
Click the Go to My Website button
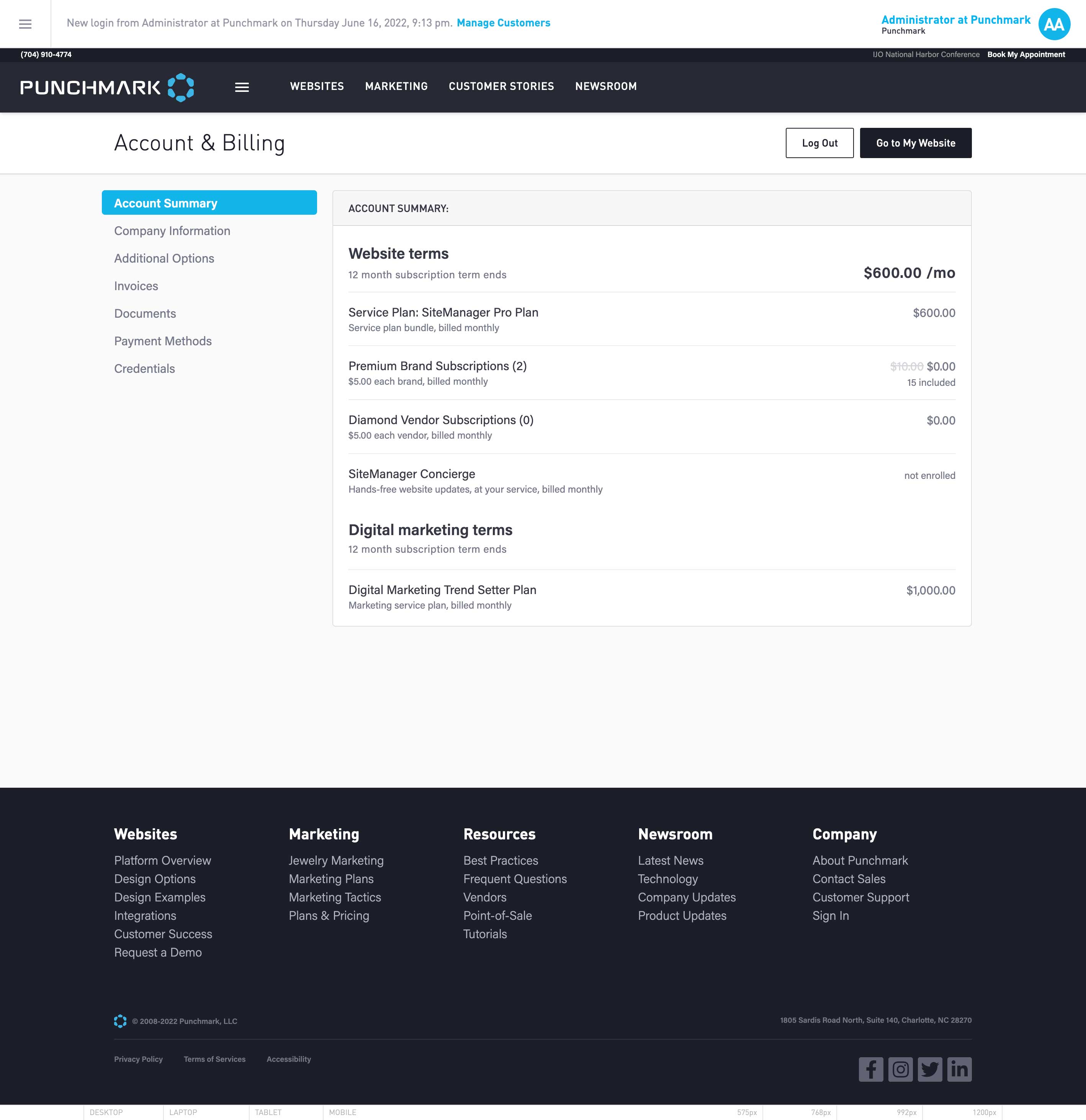pos(915,143)
